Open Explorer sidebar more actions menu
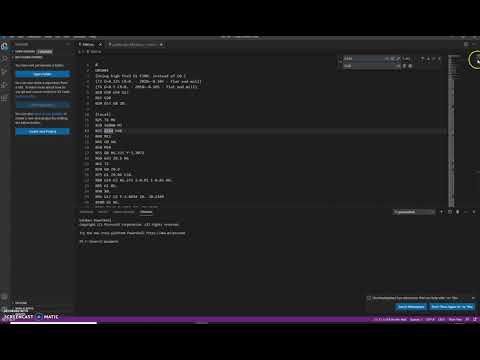The image size is (480, 360). 68,44
